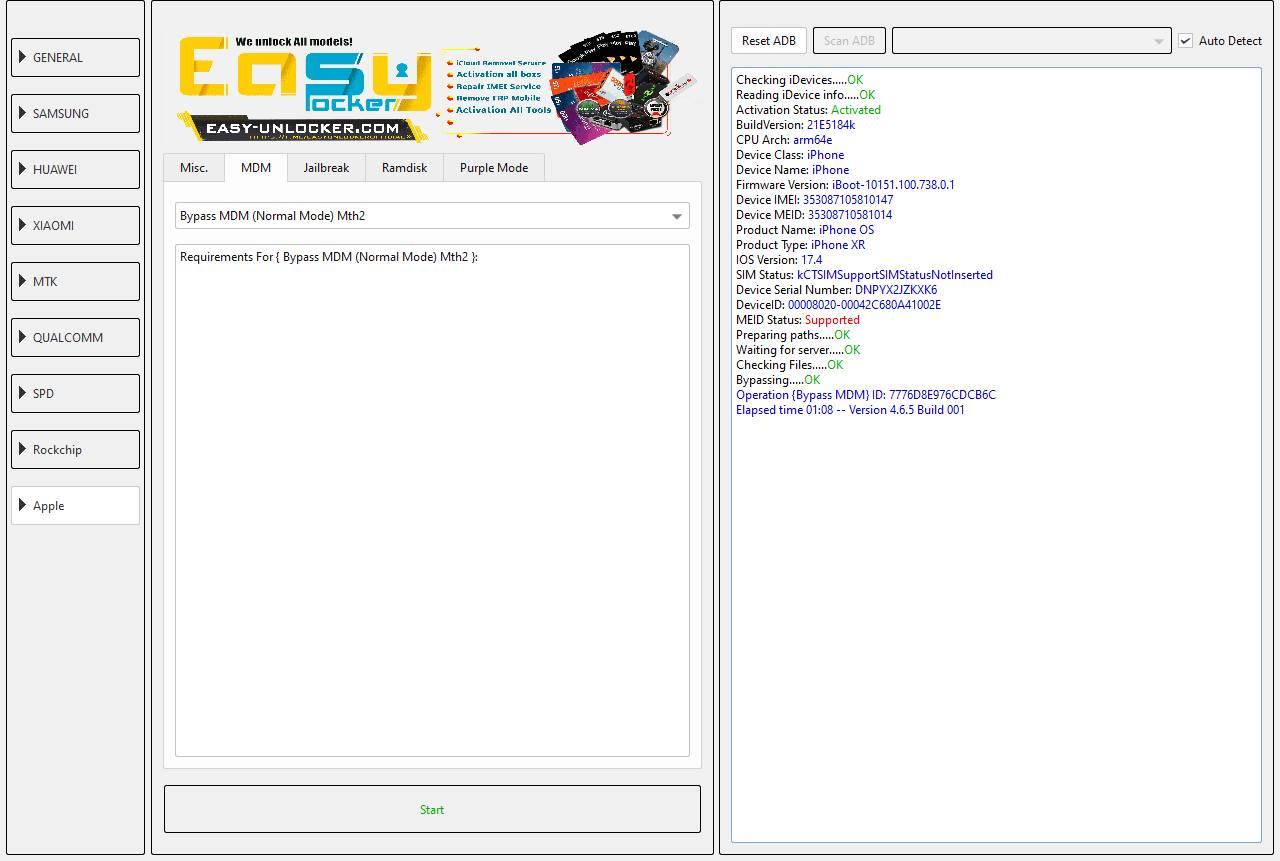
Task: Click the 'Firmware Version: iBoot-10151.100.738.0.1' line
Action: click(845, 185)
